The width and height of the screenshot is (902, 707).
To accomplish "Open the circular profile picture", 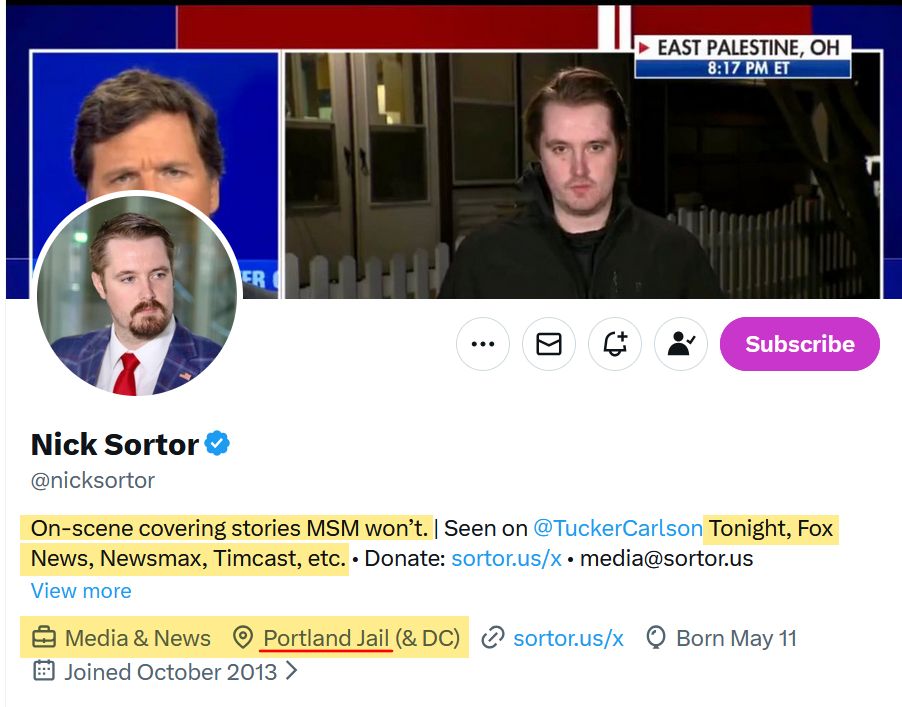I will (137, 295).
